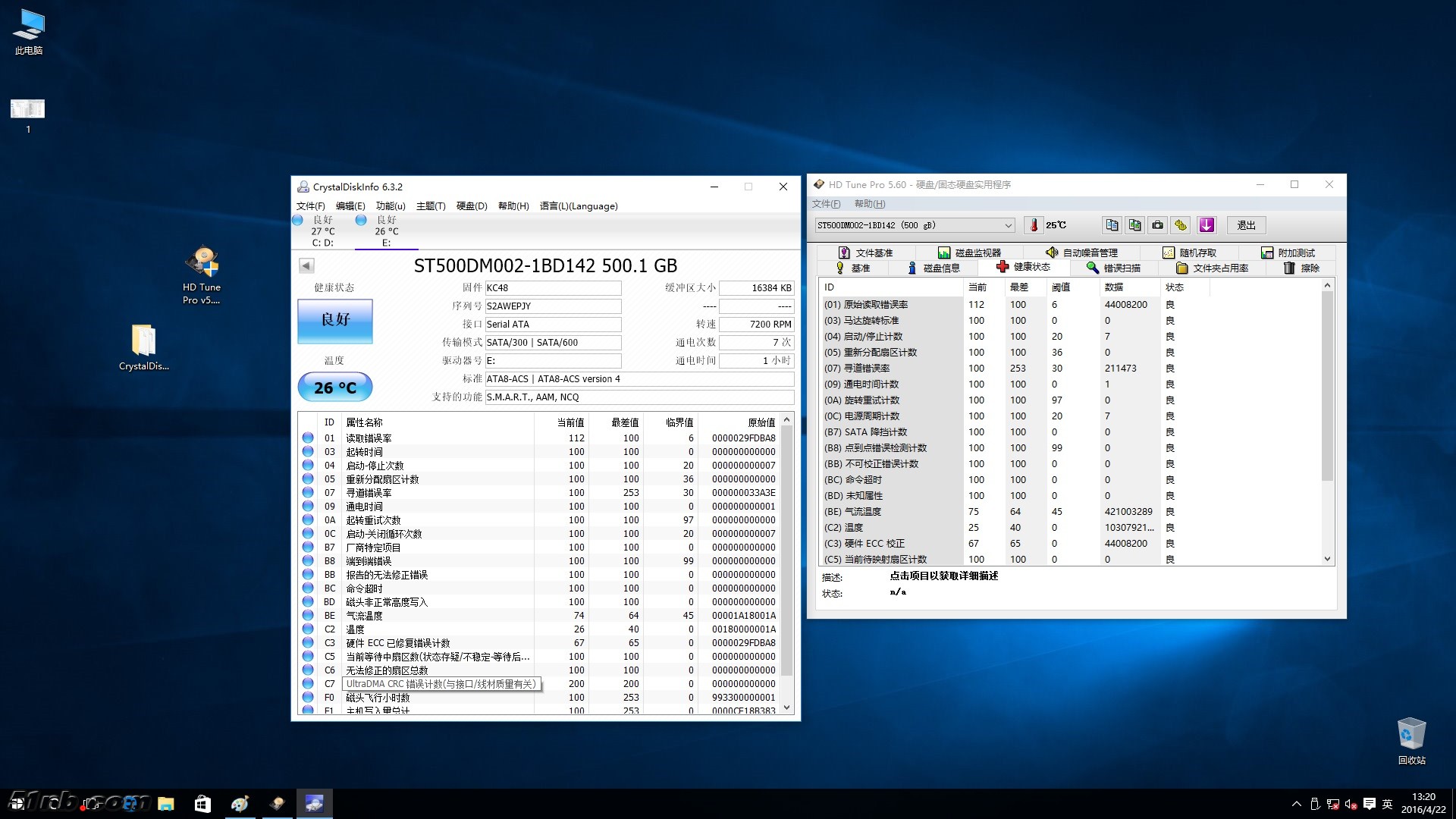Click the 26 °C temperature indicator
Image resolution: width=1456 pixels, height=819 pixels.
[x=334, y=388]
